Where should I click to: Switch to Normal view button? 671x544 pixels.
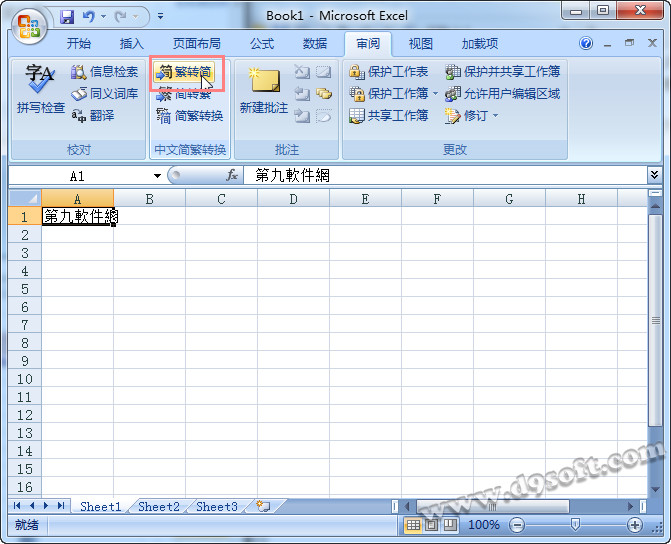pos(413,525)
